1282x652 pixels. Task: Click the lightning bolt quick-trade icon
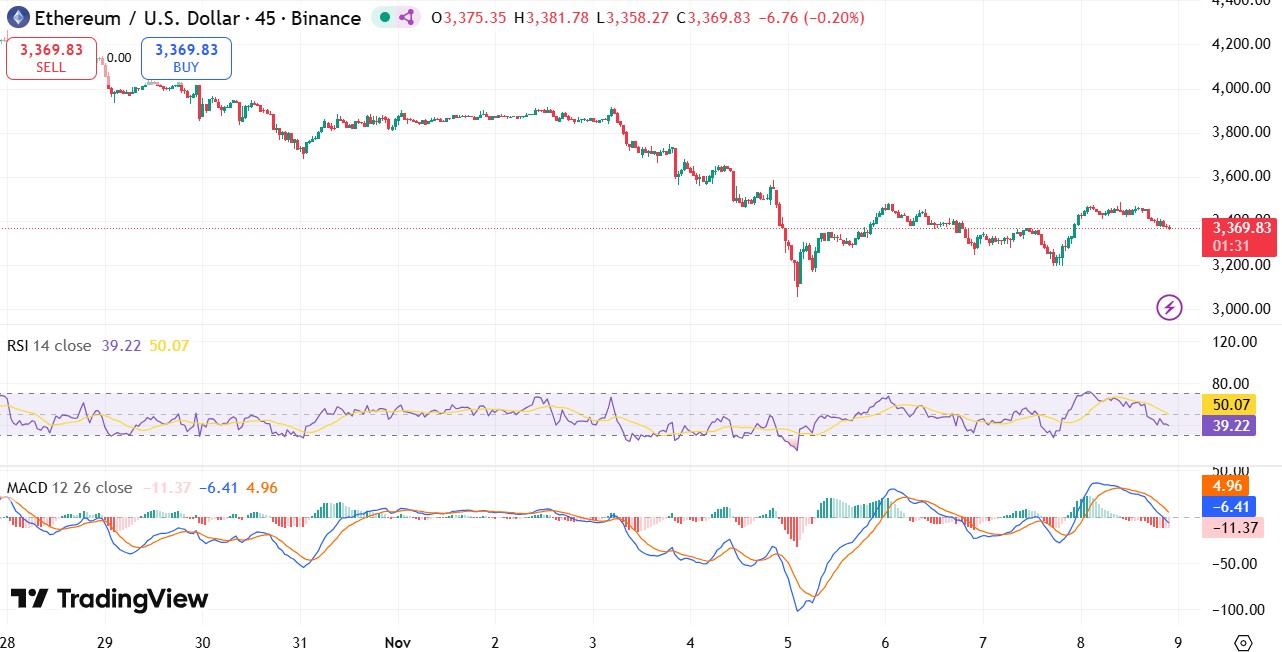coord(1168,307)
